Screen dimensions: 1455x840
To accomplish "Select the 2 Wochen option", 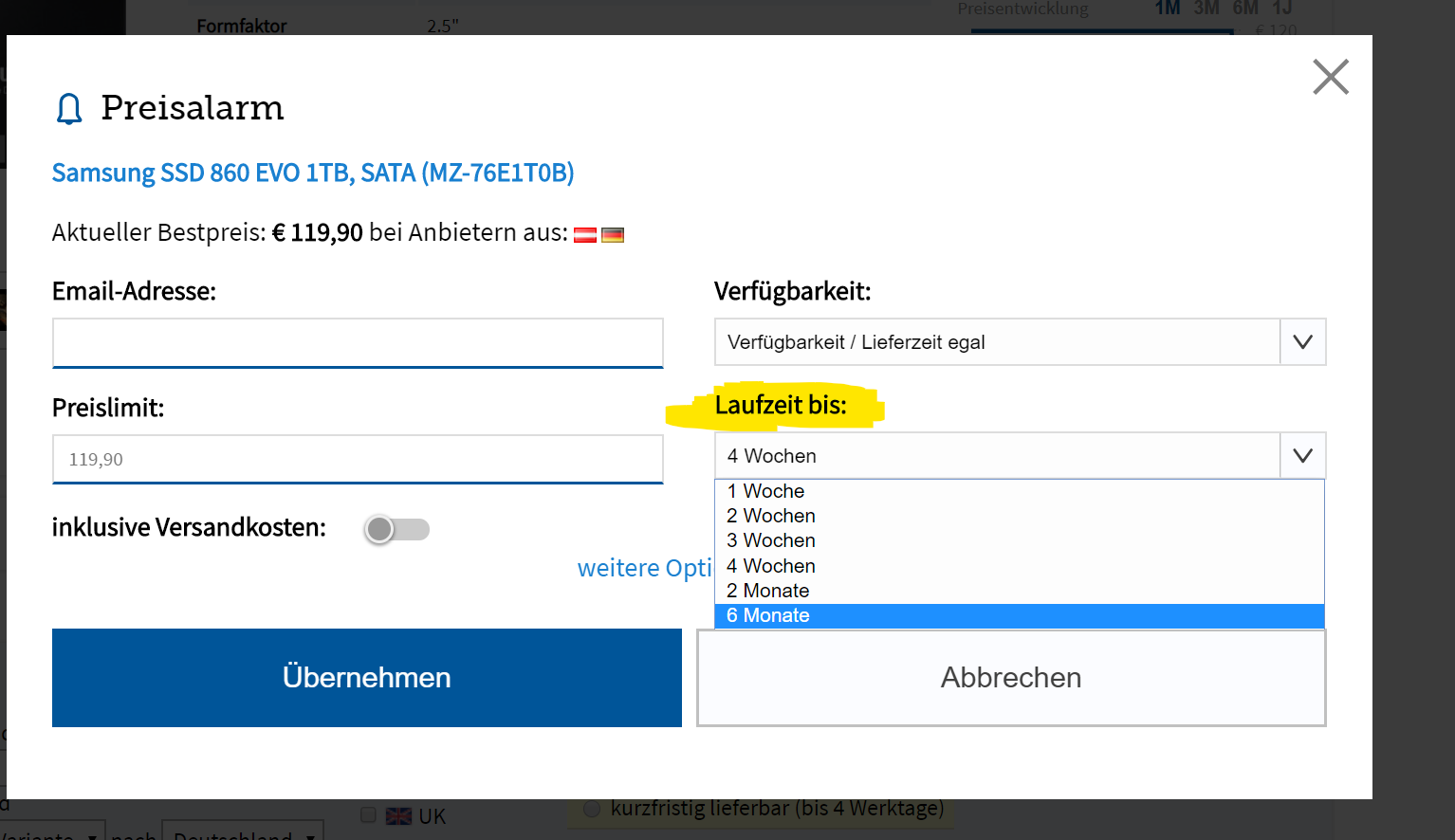I will click(x=1020, y=516).
